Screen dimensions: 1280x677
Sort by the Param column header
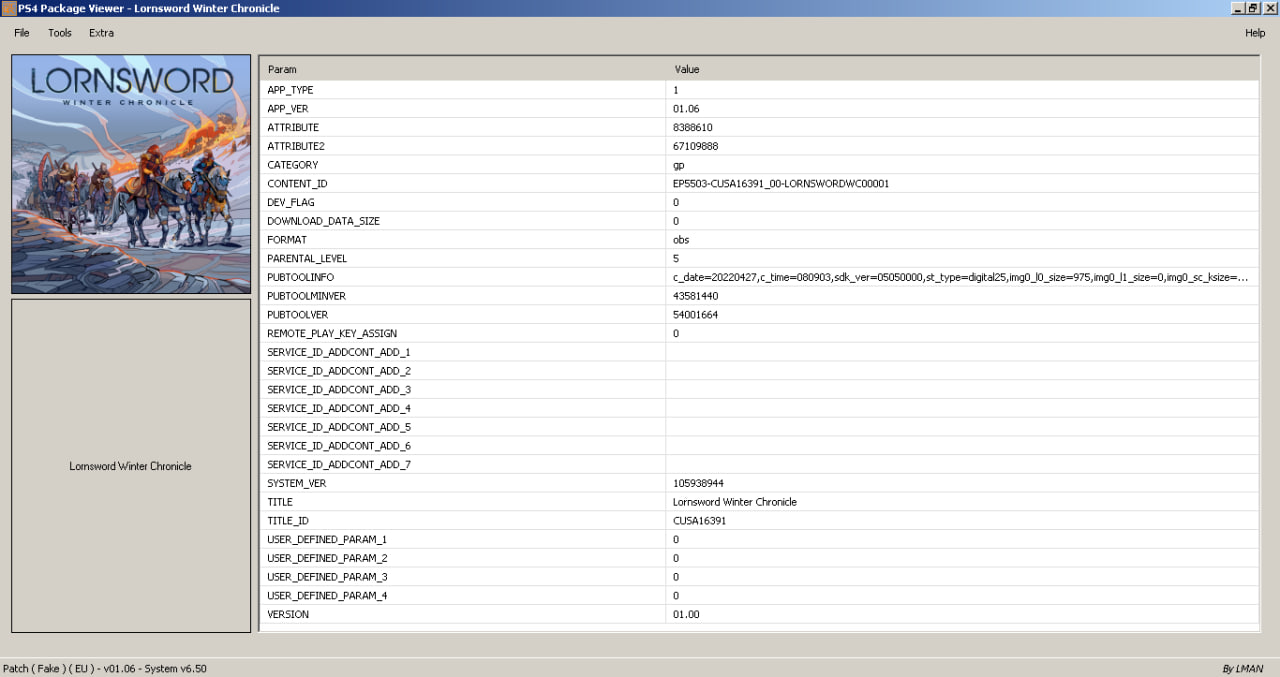[x=463, y=69]
